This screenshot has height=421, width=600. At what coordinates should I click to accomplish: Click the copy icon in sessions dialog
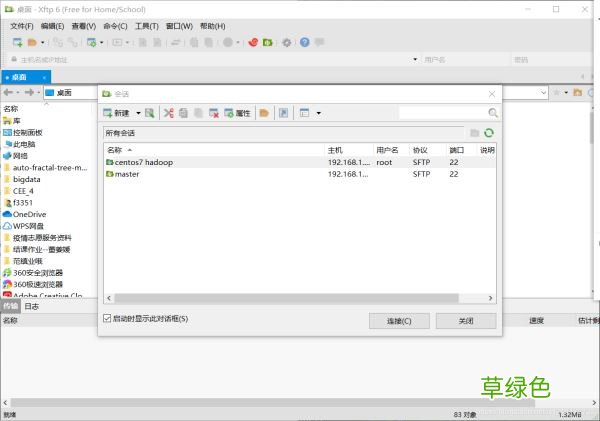tap(183, 113)
